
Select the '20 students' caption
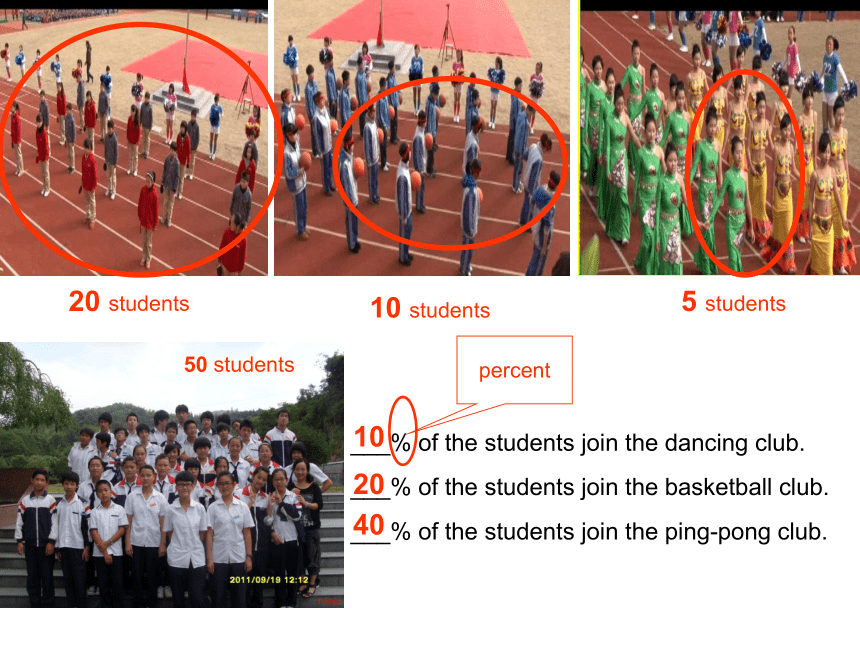tap(129, 302)
